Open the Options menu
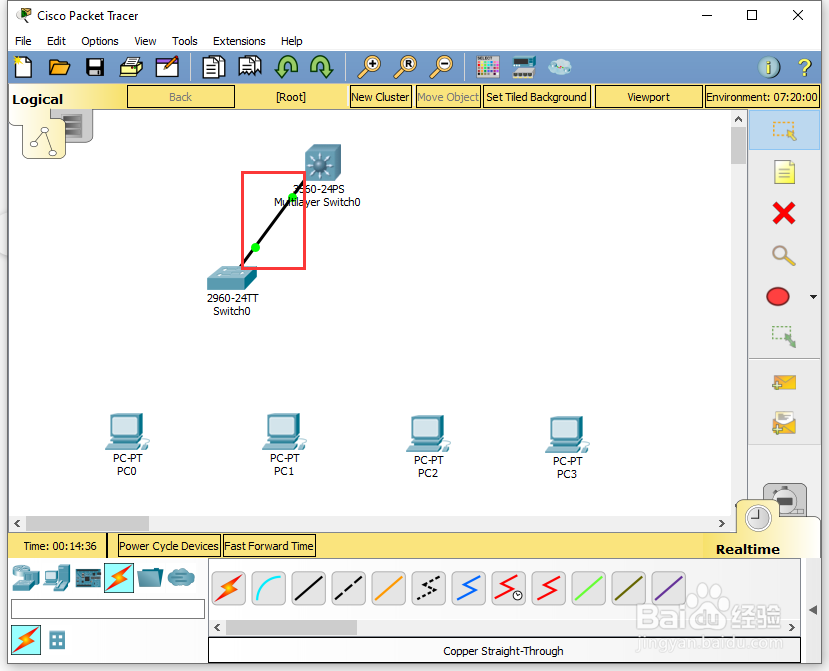This screenshot has width=829, height=671. [x=99, y=41]
